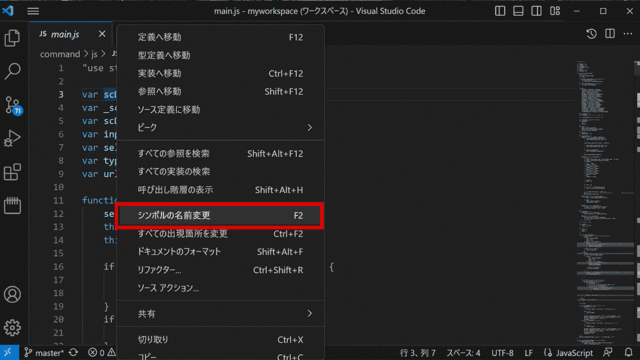Click the remote window indicator in status bar
The height and width of the screenshot is (360, 640).
coord(8,353)
